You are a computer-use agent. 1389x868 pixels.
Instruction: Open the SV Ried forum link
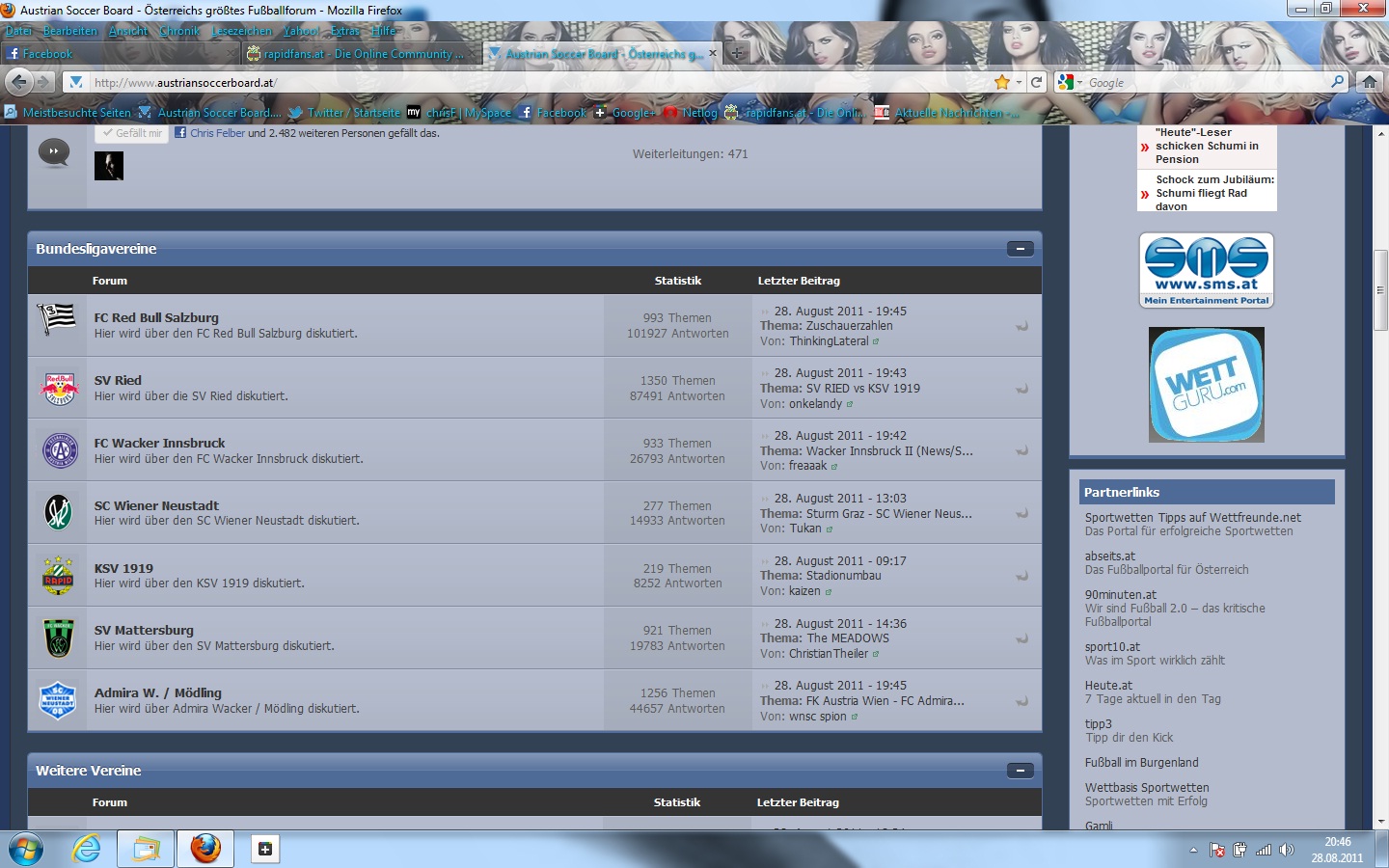(x=118, y=380)
